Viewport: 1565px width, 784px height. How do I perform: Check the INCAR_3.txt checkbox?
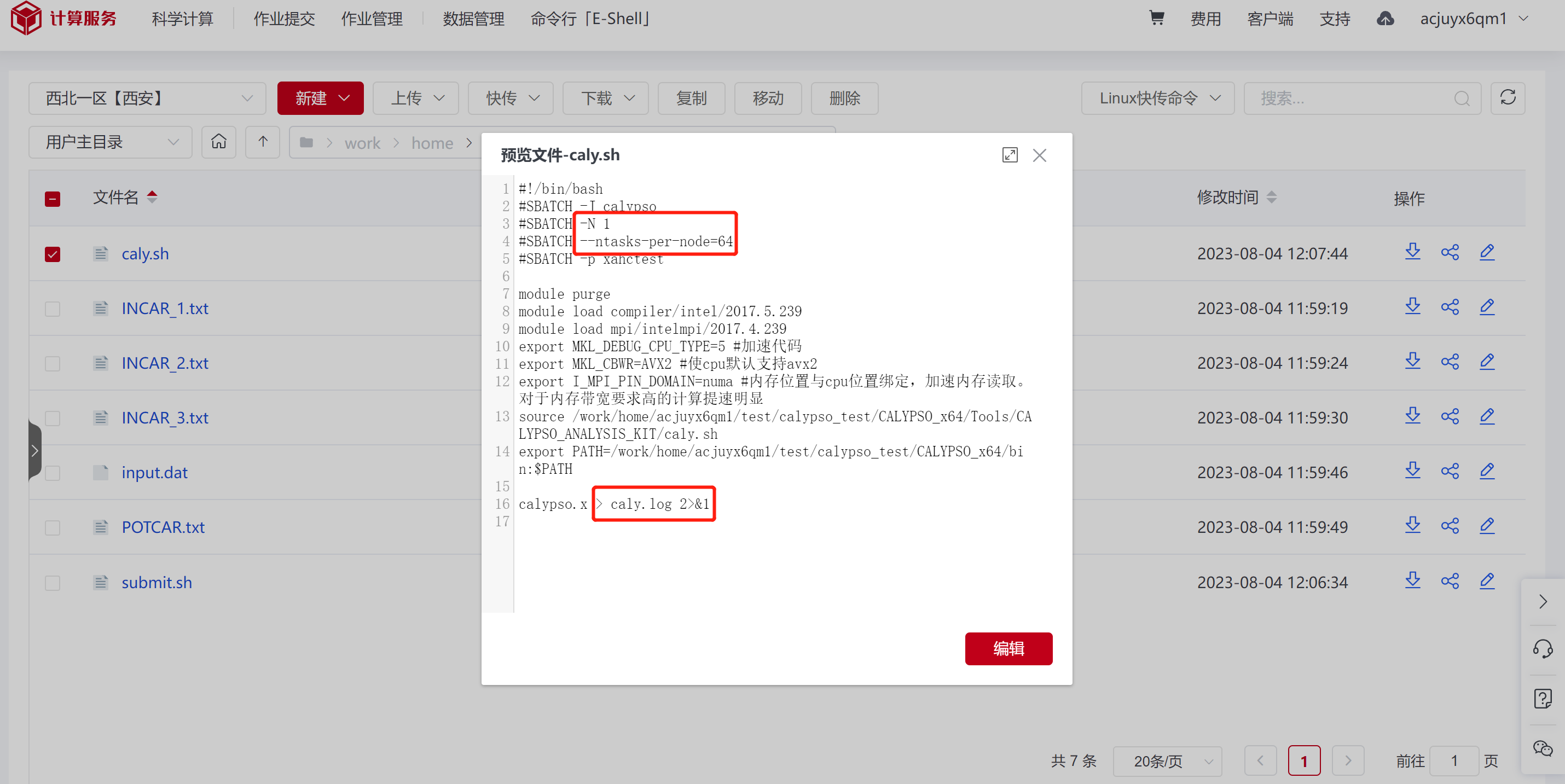(x=53, y=418)
